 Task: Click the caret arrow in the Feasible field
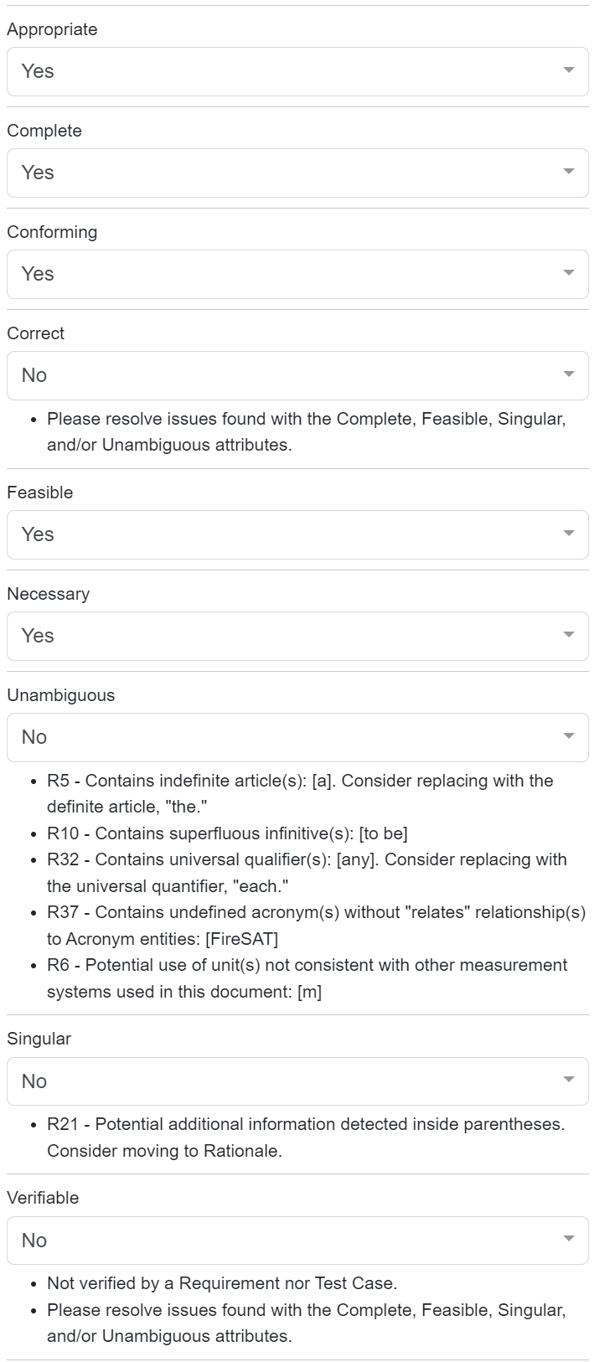[569, 534]
